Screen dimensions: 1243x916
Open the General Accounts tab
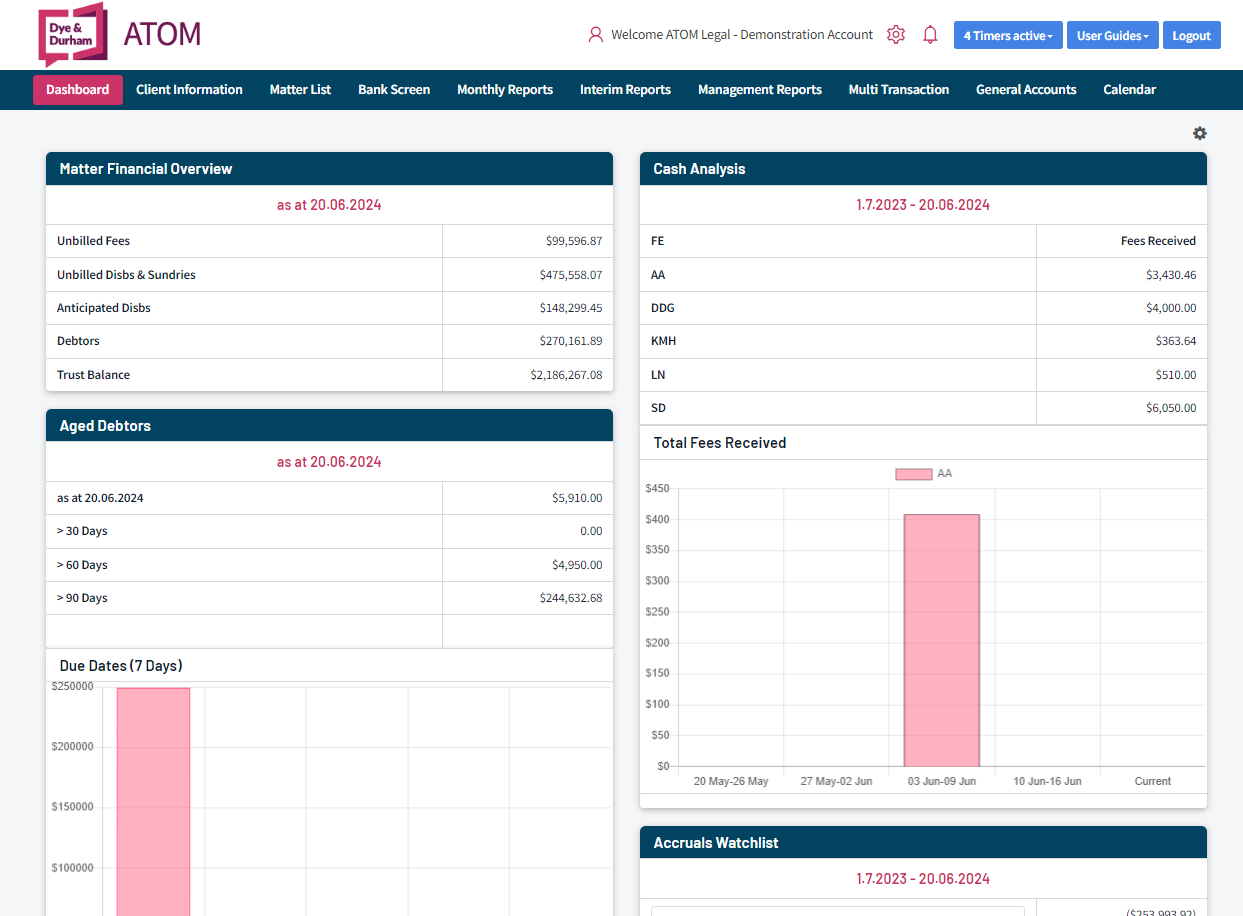(x=1026, y=89)
